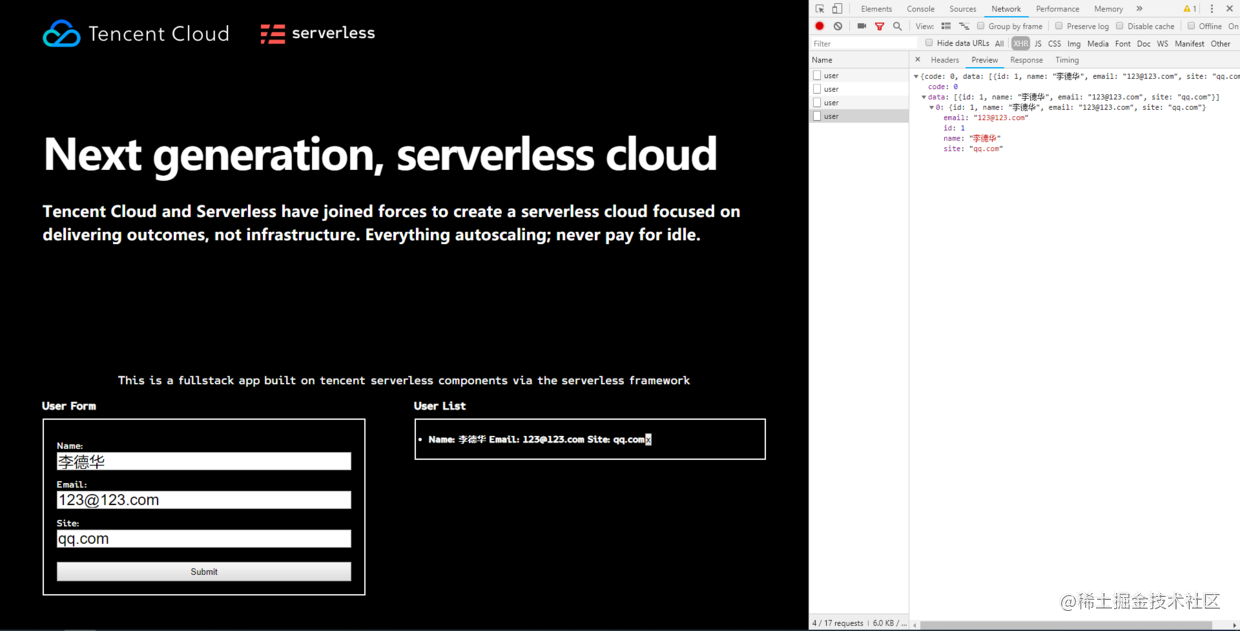1240x631 pixels.
Task: Filter requests by Other
Action: coord(1221,44)
